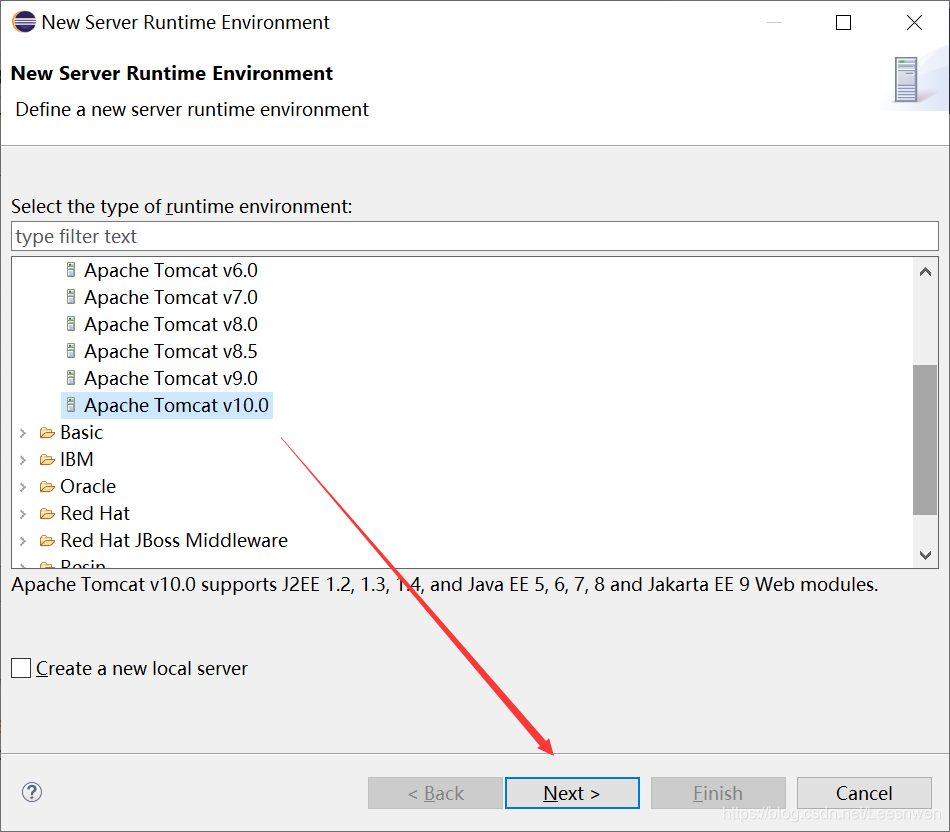Select Apache Tomcat v8.0 entry
Viewport: 950px width, 832px height.
coord(170,324)
